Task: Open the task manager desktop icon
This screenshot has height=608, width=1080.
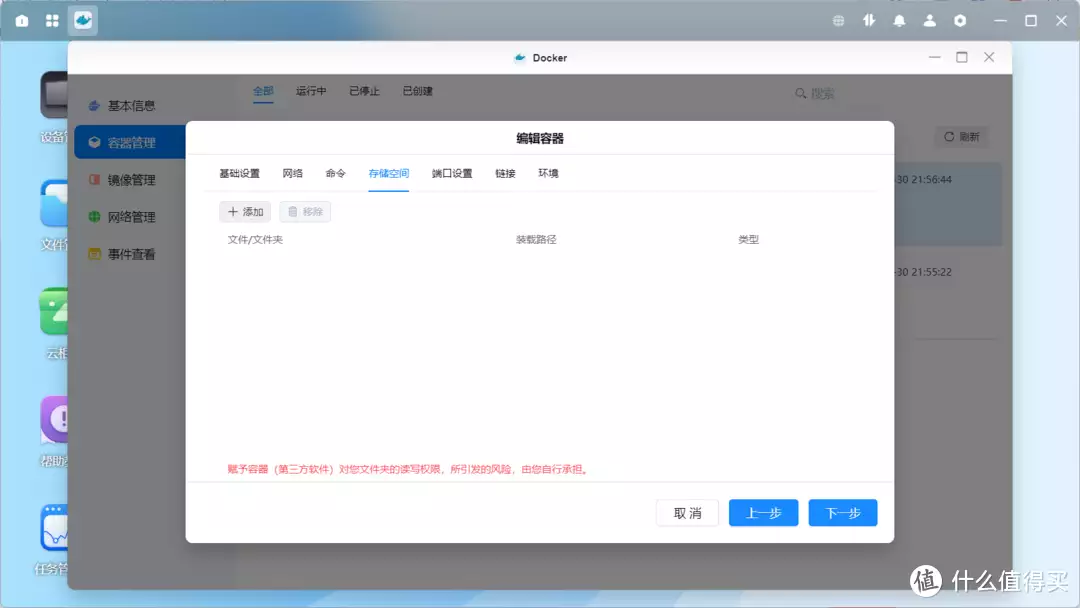Action: click(x=54, y=528)
